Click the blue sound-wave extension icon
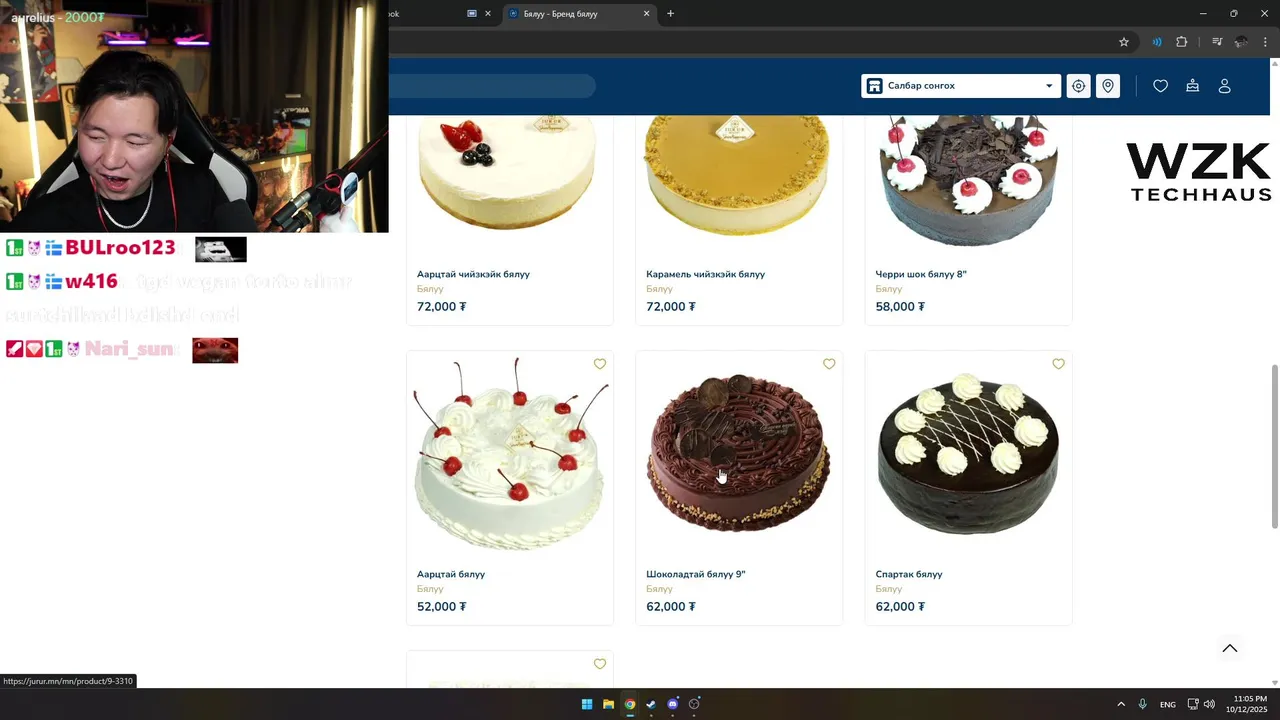Viewport: 1280px width, 720px height. click(x=1157, y=42)
